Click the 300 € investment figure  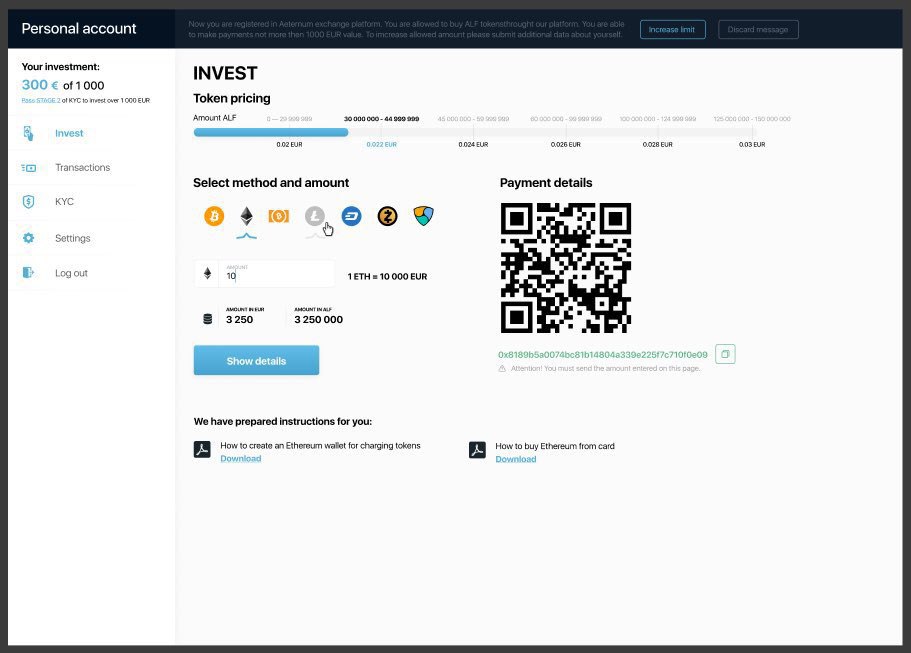[x=40, y=85]
